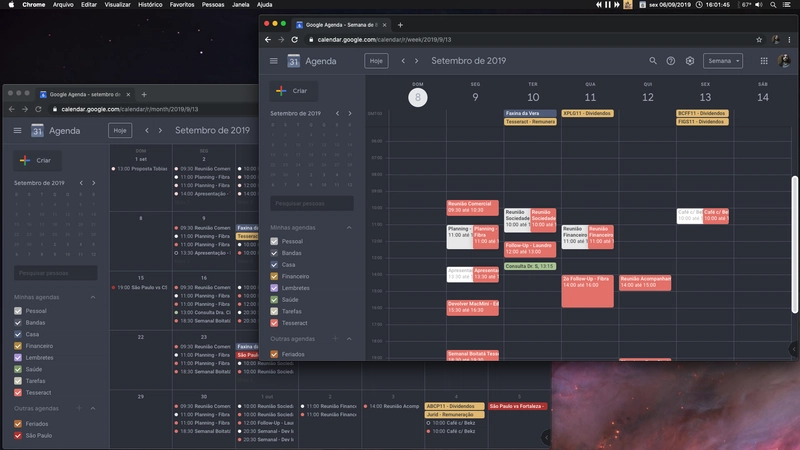Open hamburger menu in back Agenda window
This screenshot has height=450, width=800.
pos(17,131)
